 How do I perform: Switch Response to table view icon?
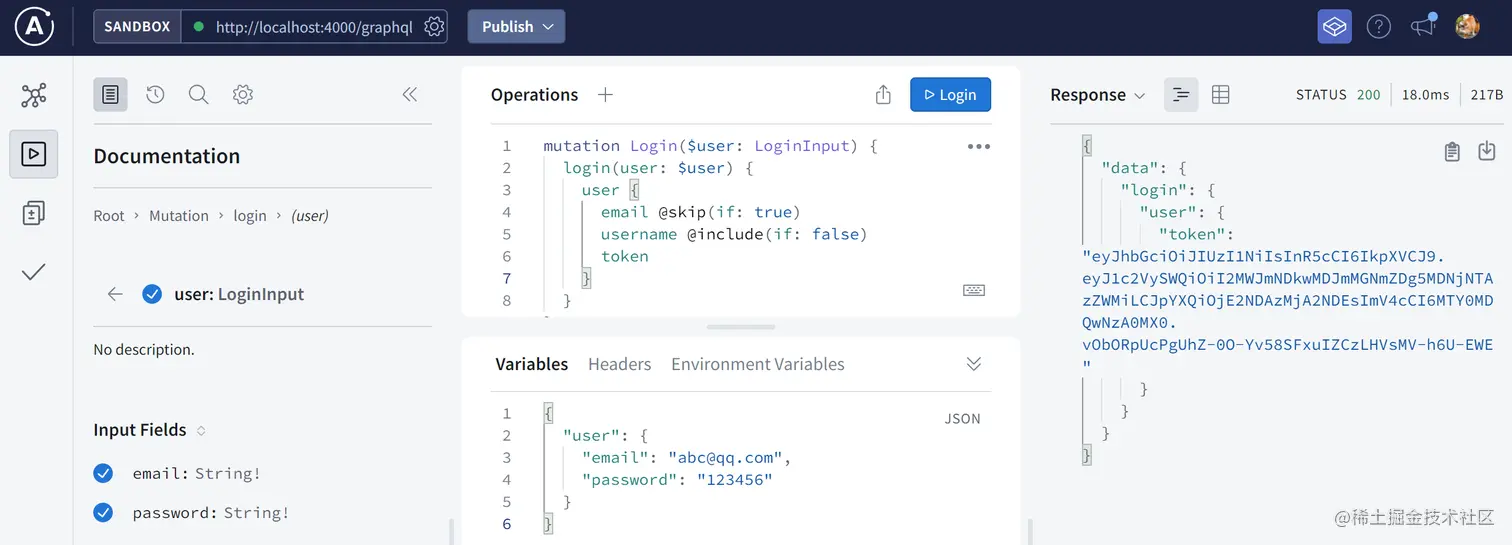tap(1220, 95)
